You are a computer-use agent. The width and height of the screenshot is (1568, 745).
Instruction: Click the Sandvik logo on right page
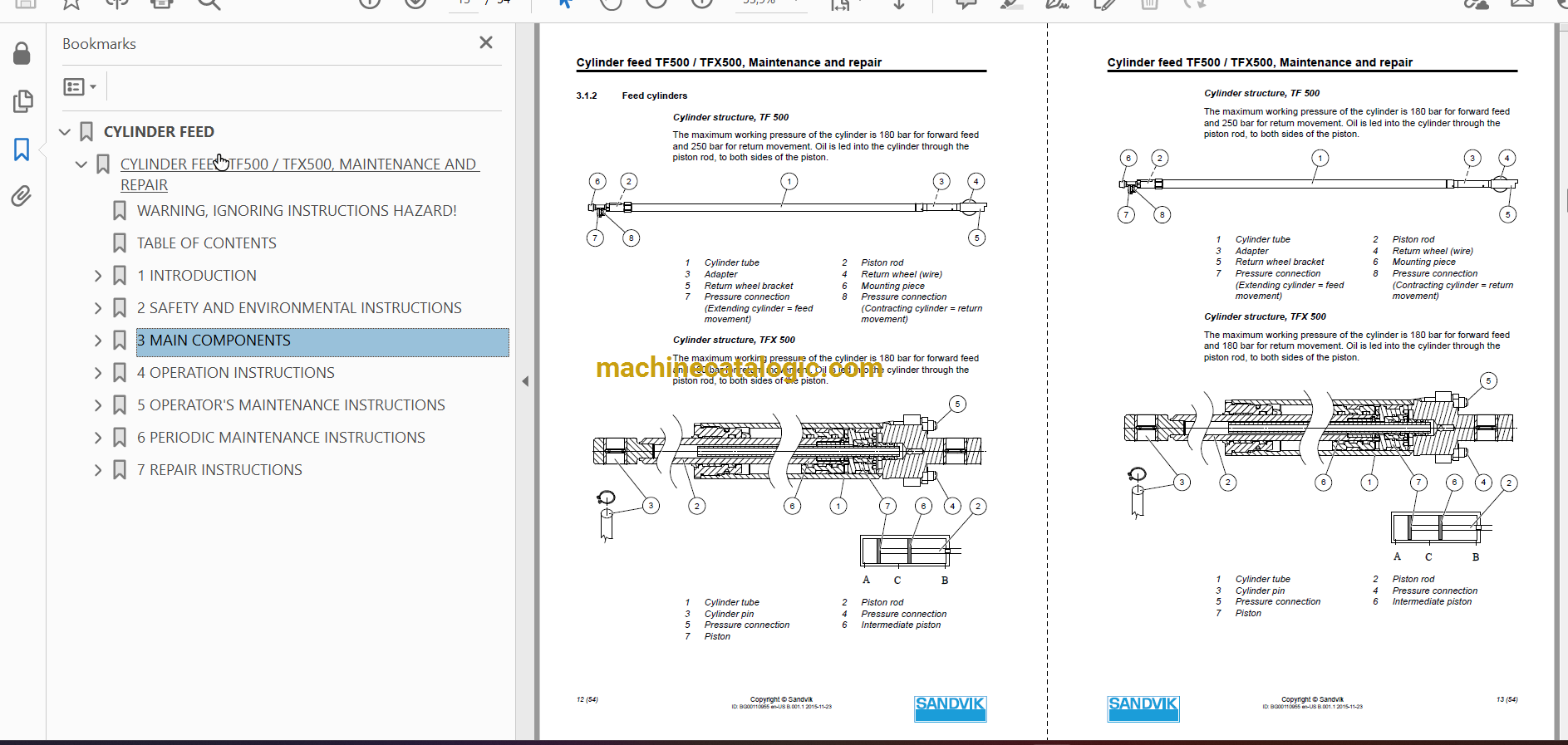(1143, 708)
